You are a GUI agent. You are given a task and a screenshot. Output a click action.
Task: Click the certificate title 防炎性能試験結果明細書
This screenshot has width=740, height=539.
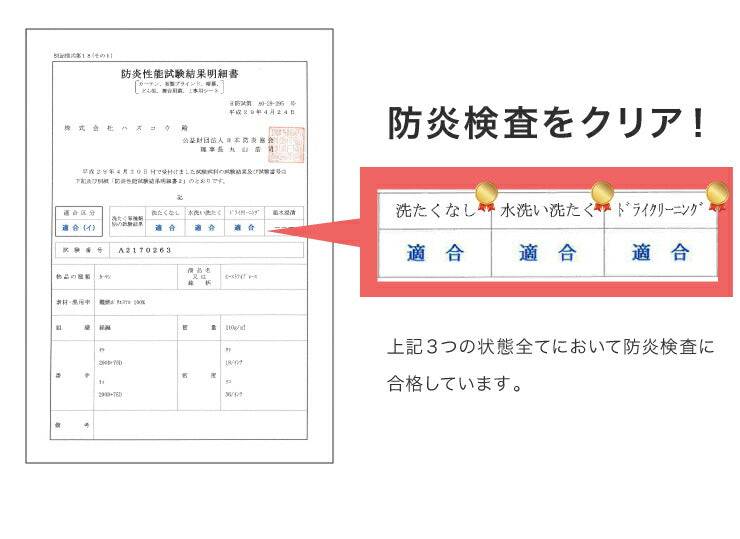tap(179, 75)
